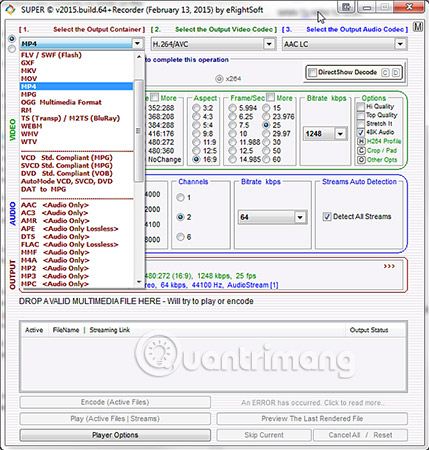429x450 pixels.
Task: Choose MOV from container list
Action: (x=76, y=79)
